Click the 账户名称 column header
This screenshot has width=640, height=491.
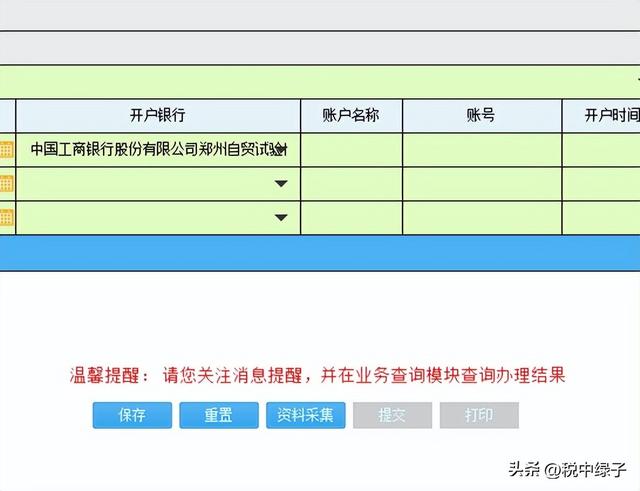(351, 115)
